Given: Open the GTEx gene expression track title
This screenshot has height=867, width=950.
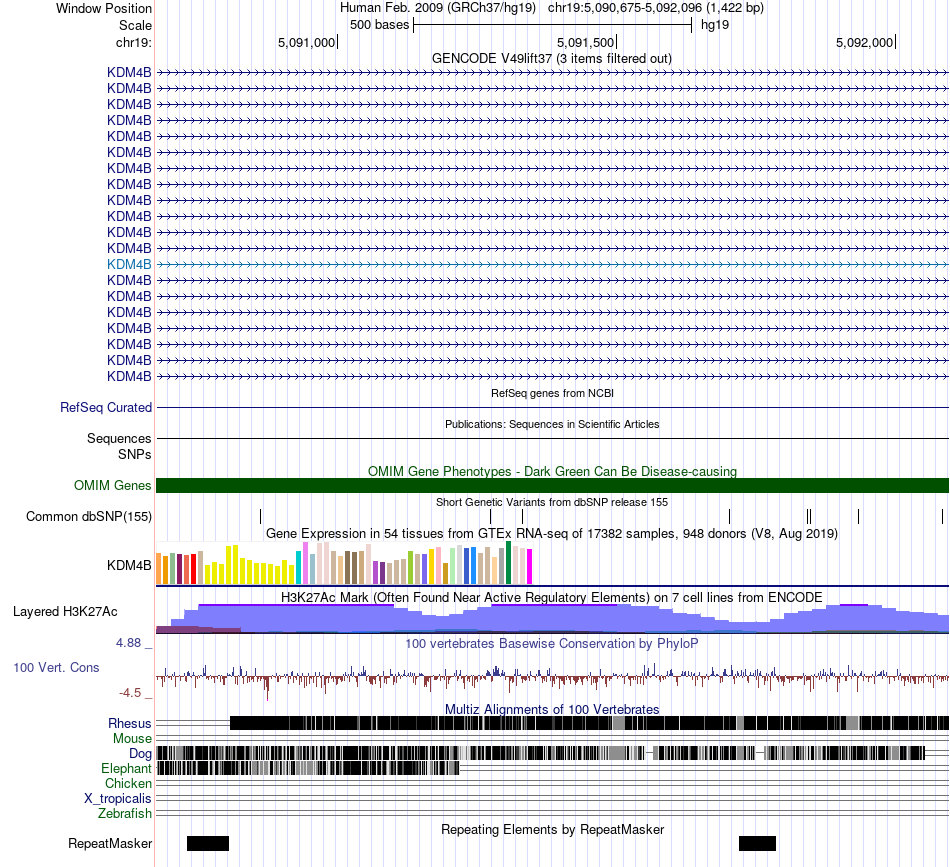Looking at the screenshot, I should click(x=552, y=534).
